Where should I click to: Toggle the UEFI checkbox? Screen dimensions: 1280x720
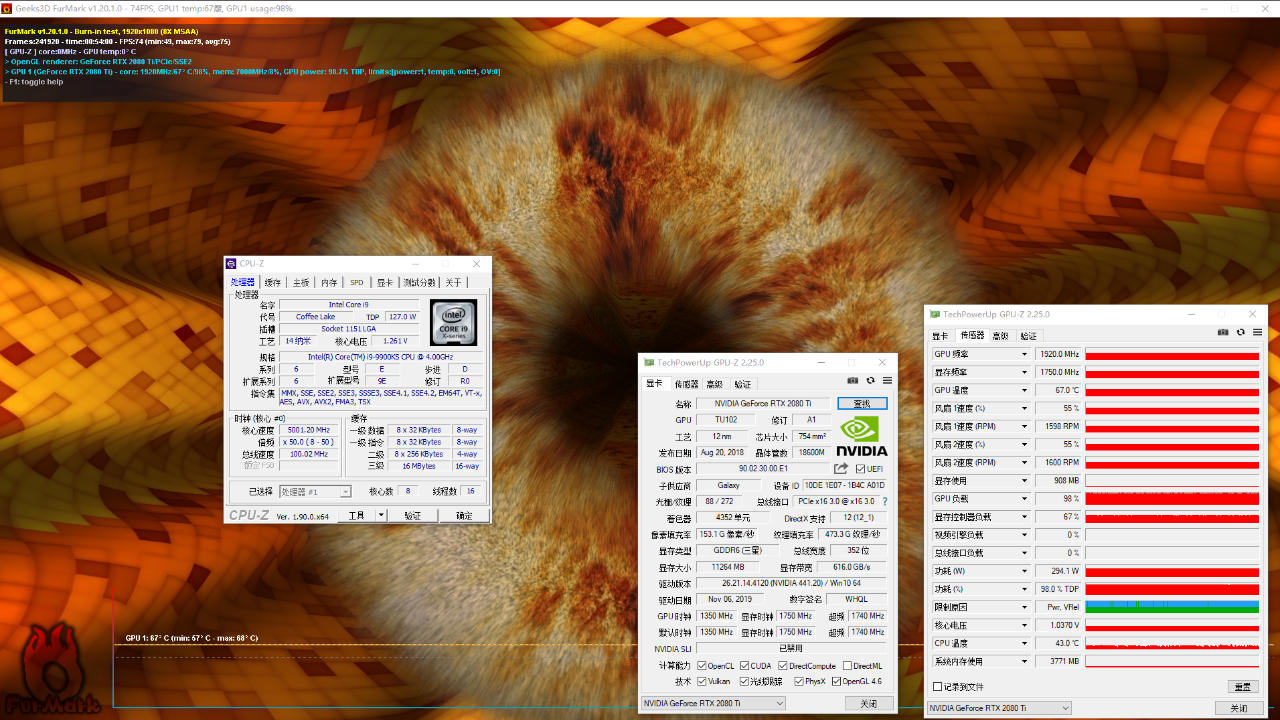point(859,469)
